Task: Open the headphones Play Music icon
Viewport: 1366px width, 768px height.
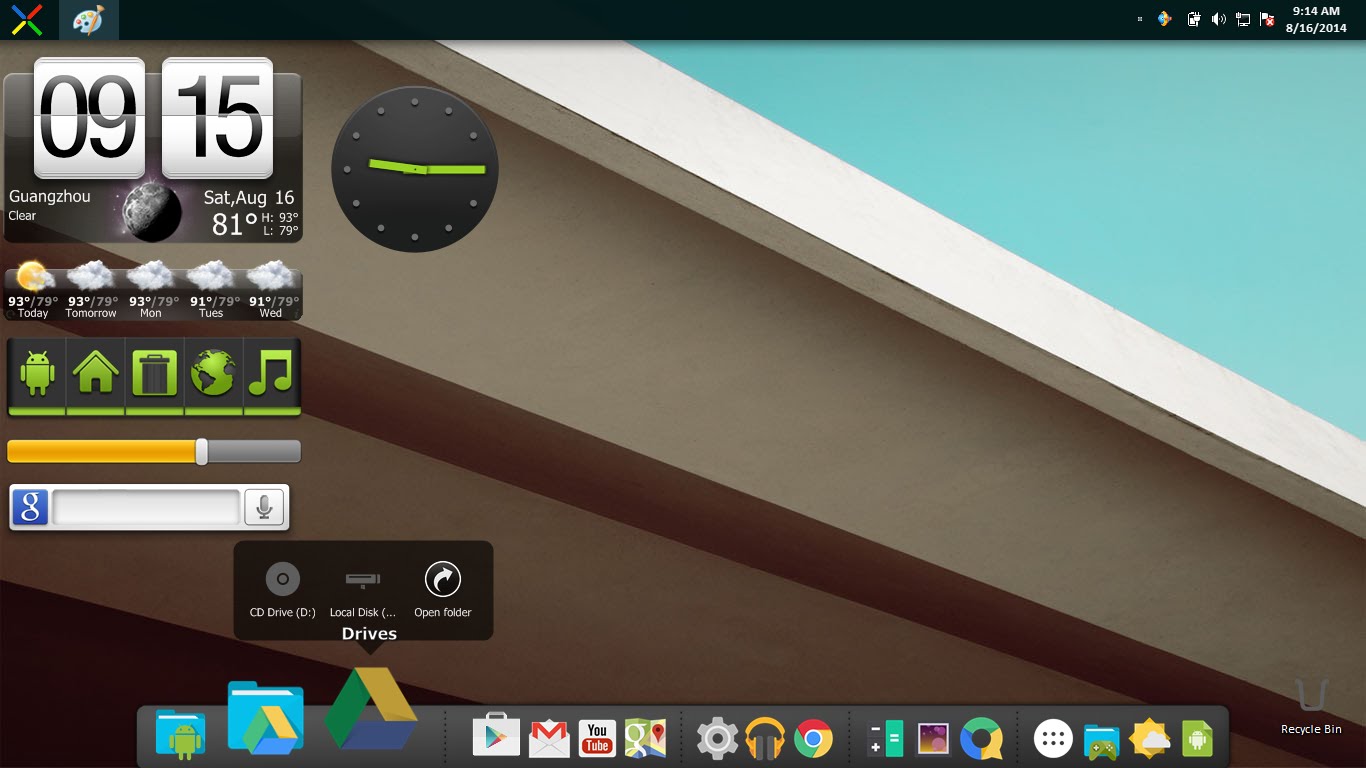Action: pyautogui.click(x=765, y=739)
